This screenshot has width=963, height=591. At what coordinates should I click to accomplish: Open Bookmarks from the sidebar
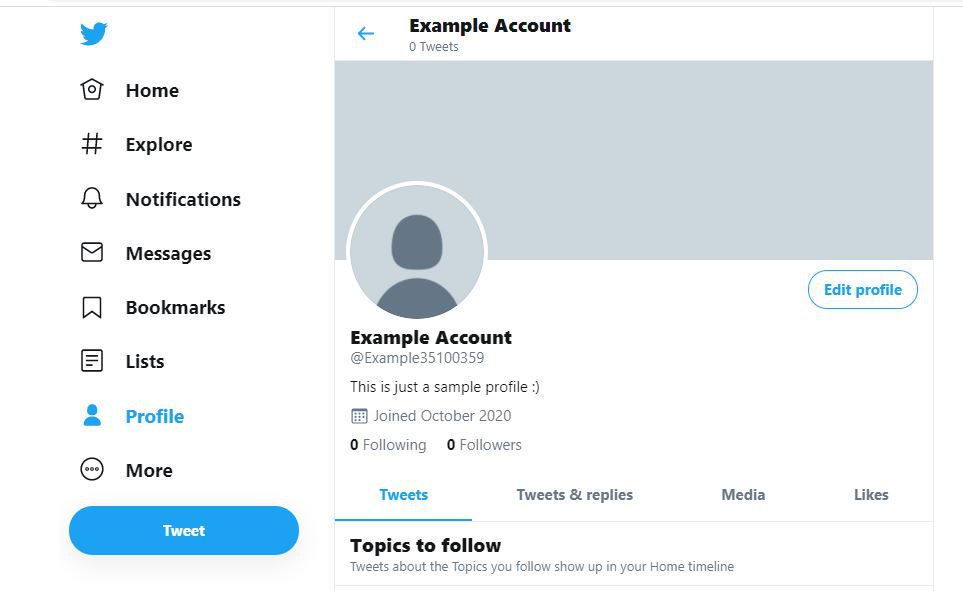click(x=92, y=307)
